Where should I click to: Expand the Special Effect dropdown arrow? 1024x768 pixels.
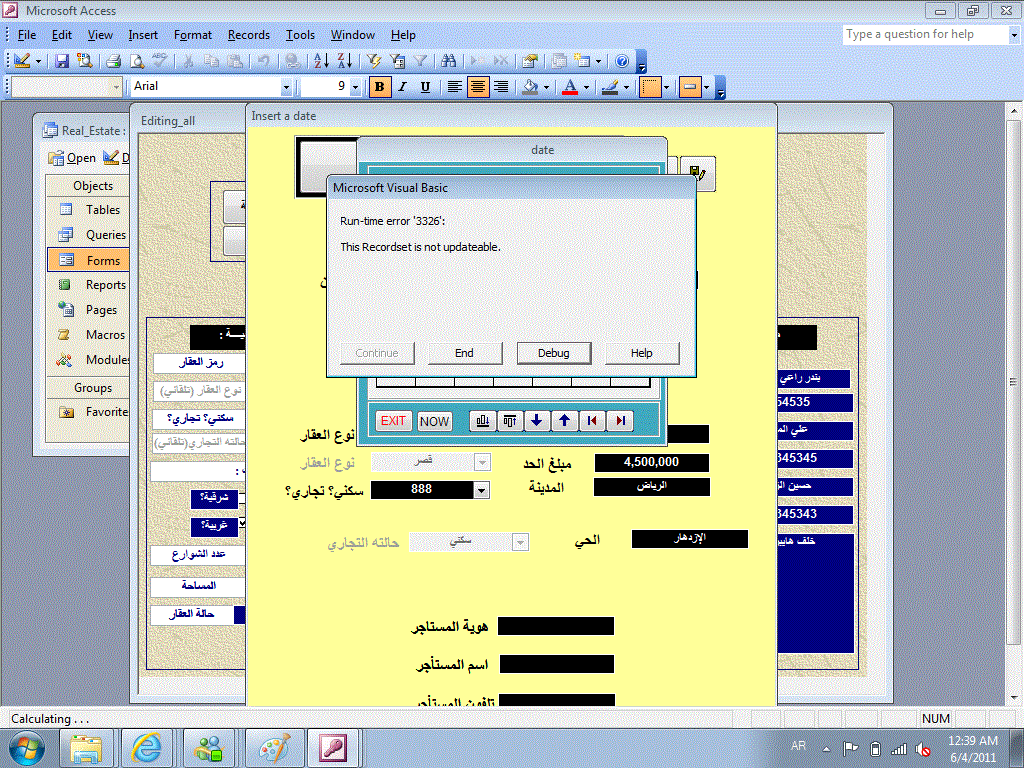pyautogui.click(x=706, y=87)
